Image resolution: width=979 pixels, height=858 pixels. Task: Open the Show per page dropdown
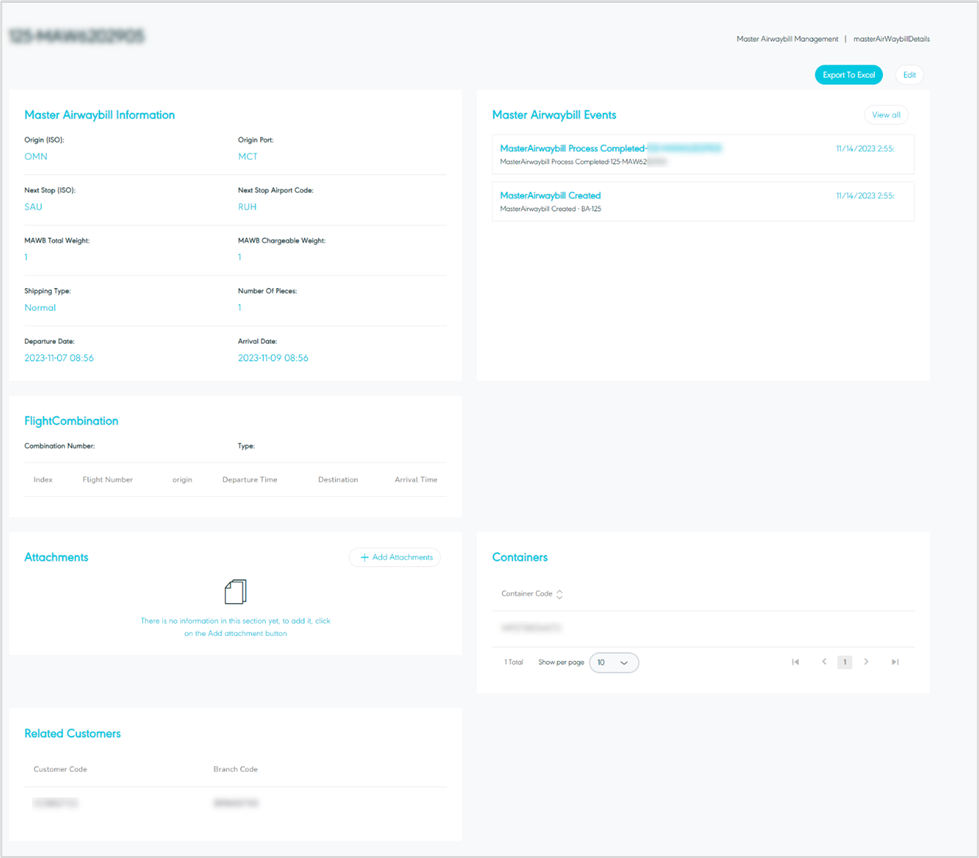pos(613,662)
